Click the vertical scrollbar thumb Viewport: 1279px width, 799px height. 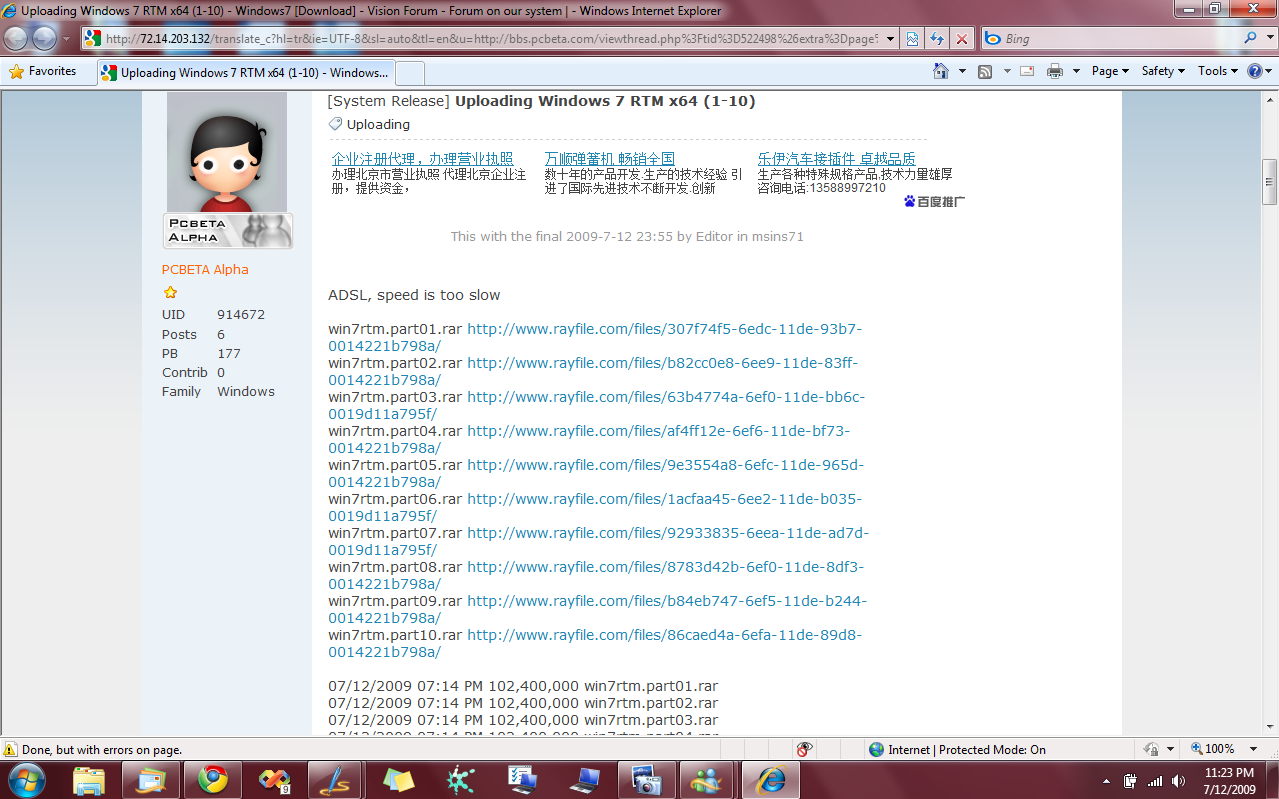[x=1270, y=181]
